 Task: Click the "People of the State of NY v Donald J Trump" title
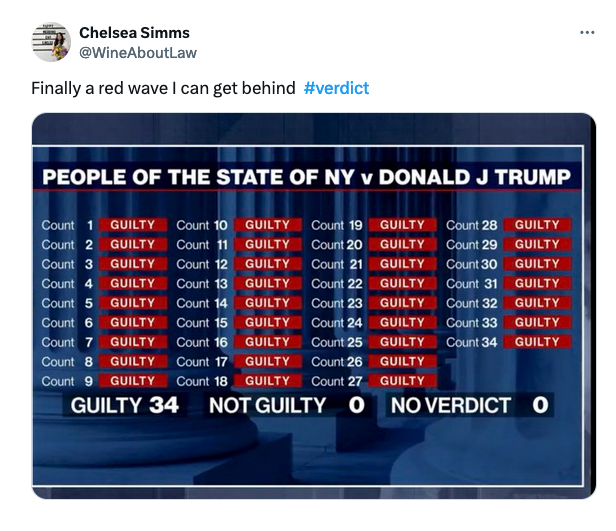306,178
